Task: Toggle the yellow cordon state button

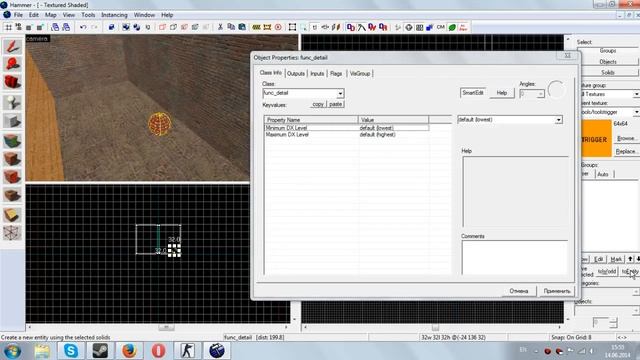Action: (x=256, y=27)
